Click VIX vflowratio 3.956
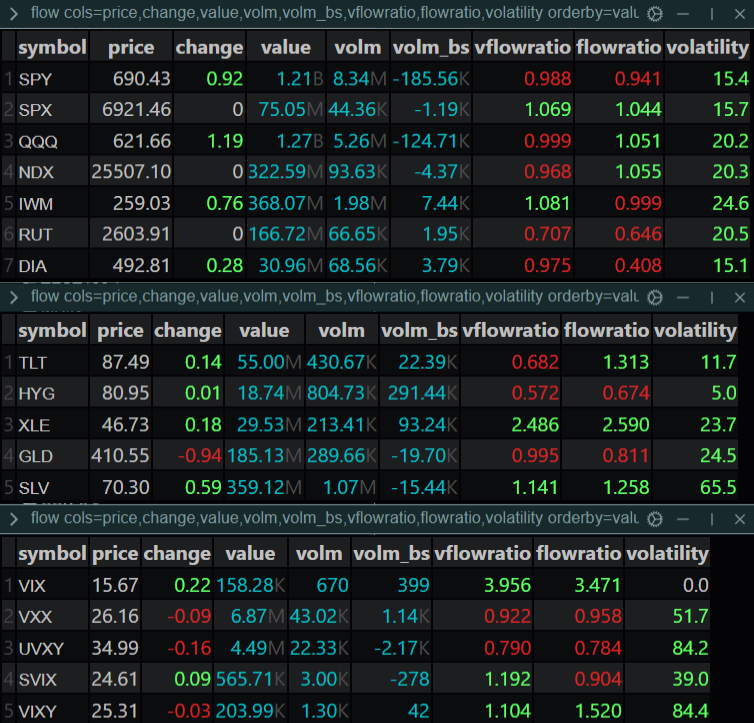Image resolution: width=754 pixels, height=723 pixels. (507, 585)
